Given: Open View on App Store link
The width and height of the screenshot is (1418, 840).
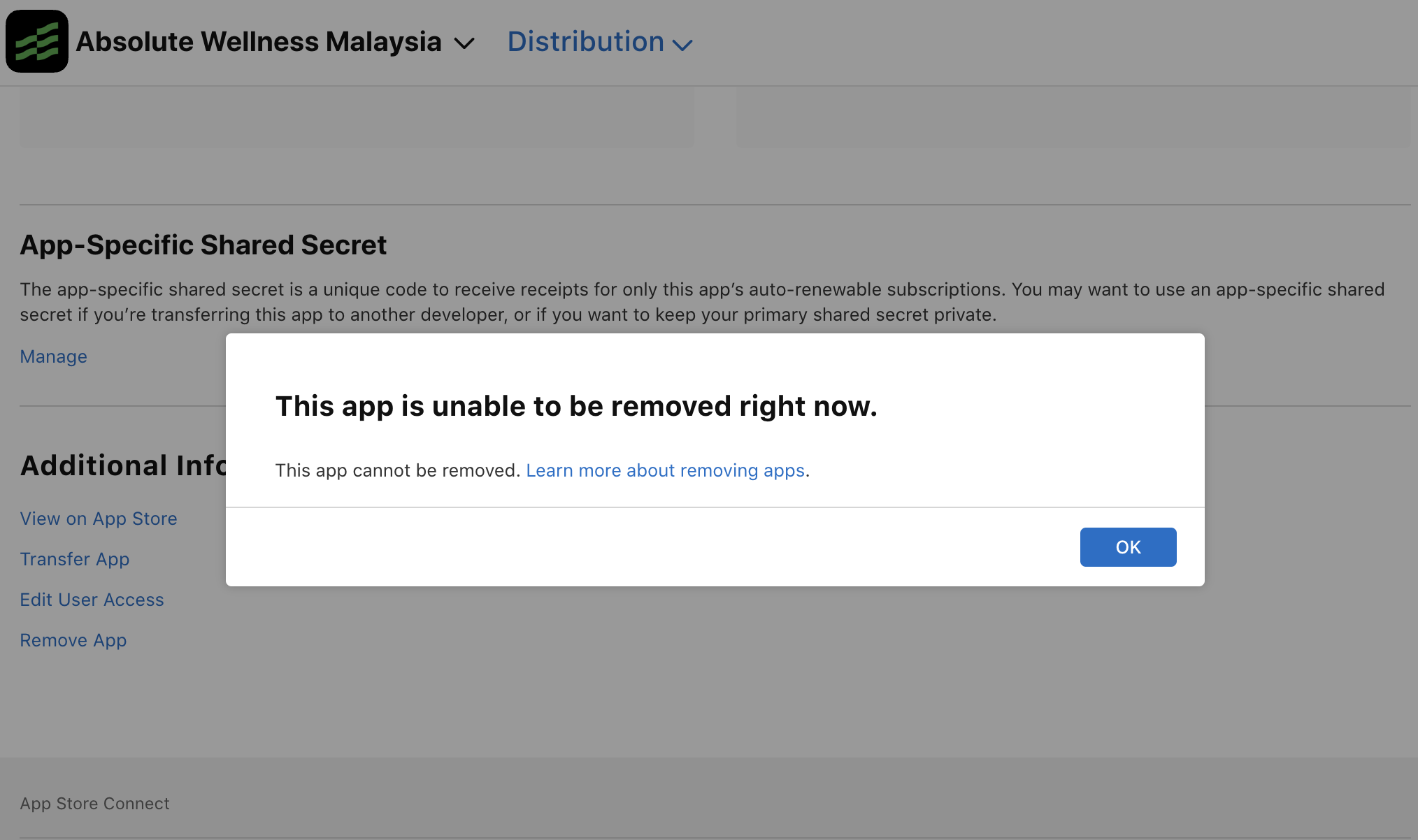Looking at the screenshot, I should pyautogui.click(x=99, y=519).
